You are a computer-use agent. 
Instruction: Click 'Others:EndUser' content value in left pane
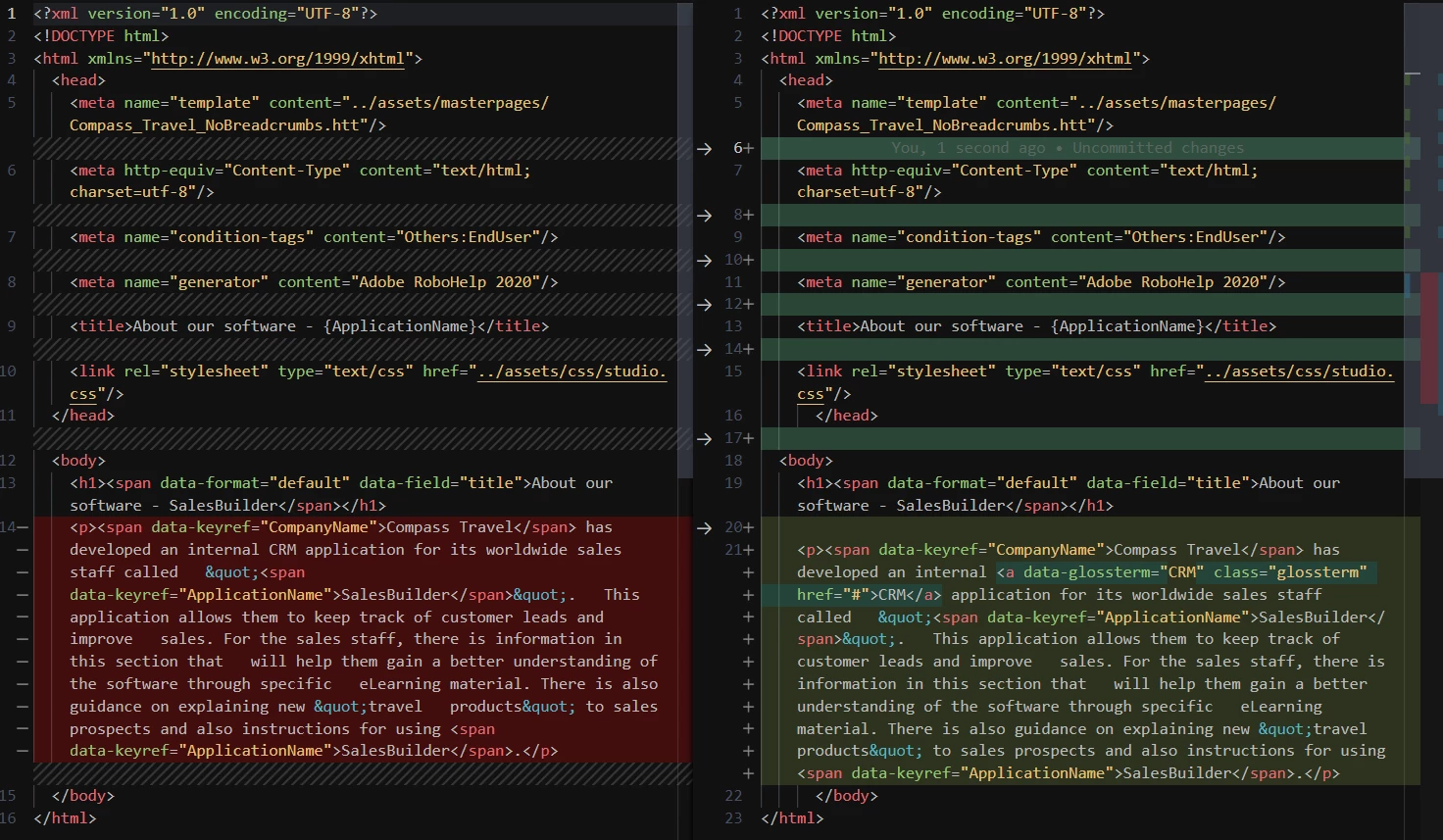tap(468, 237)
